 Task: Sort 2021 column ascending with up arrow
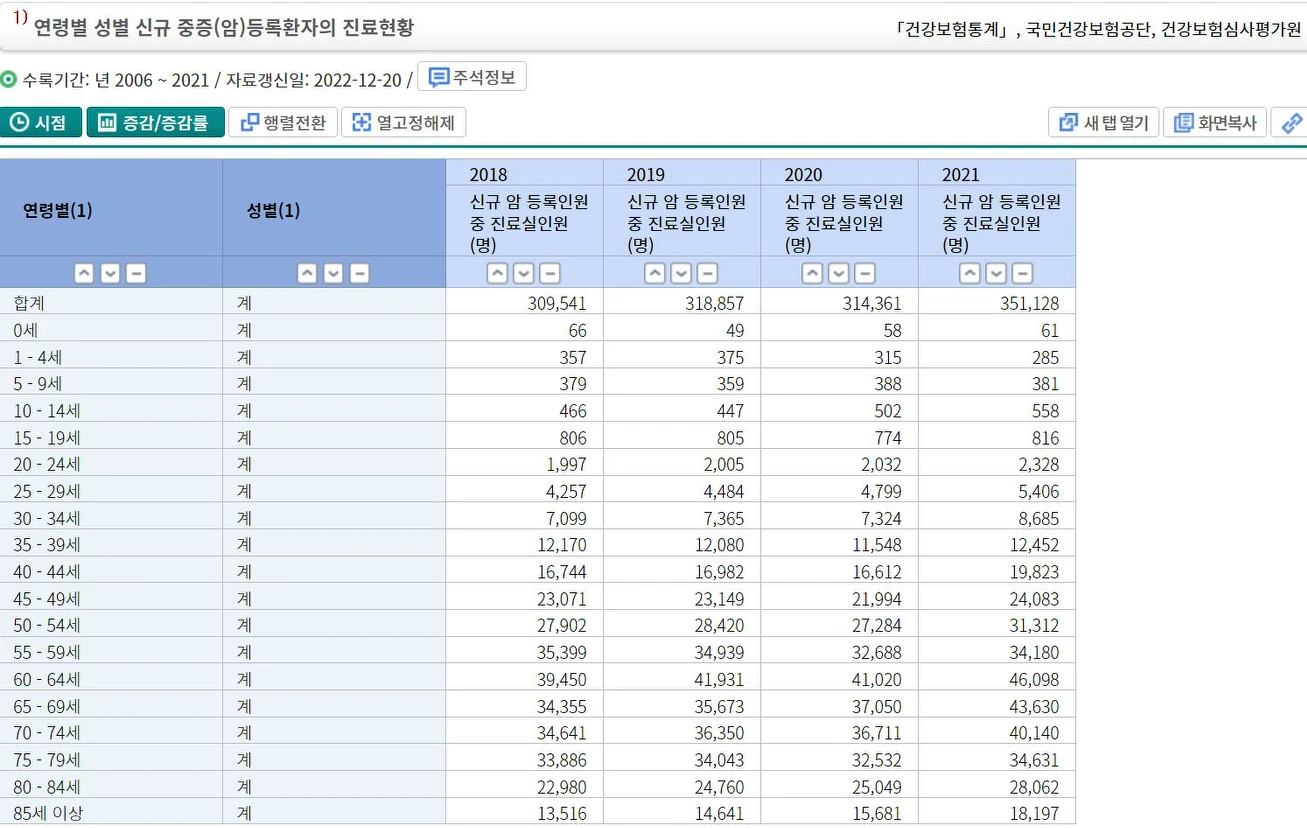pyautogui.click(x=970, y=273)
